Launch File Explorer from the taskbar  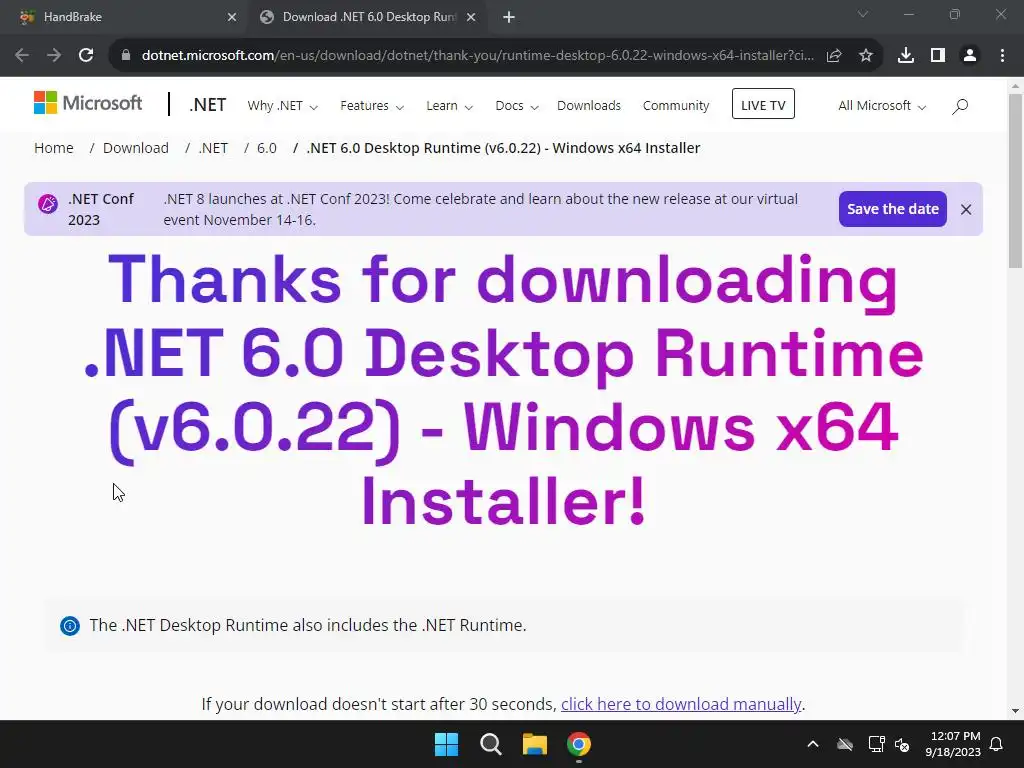point(535,744)
